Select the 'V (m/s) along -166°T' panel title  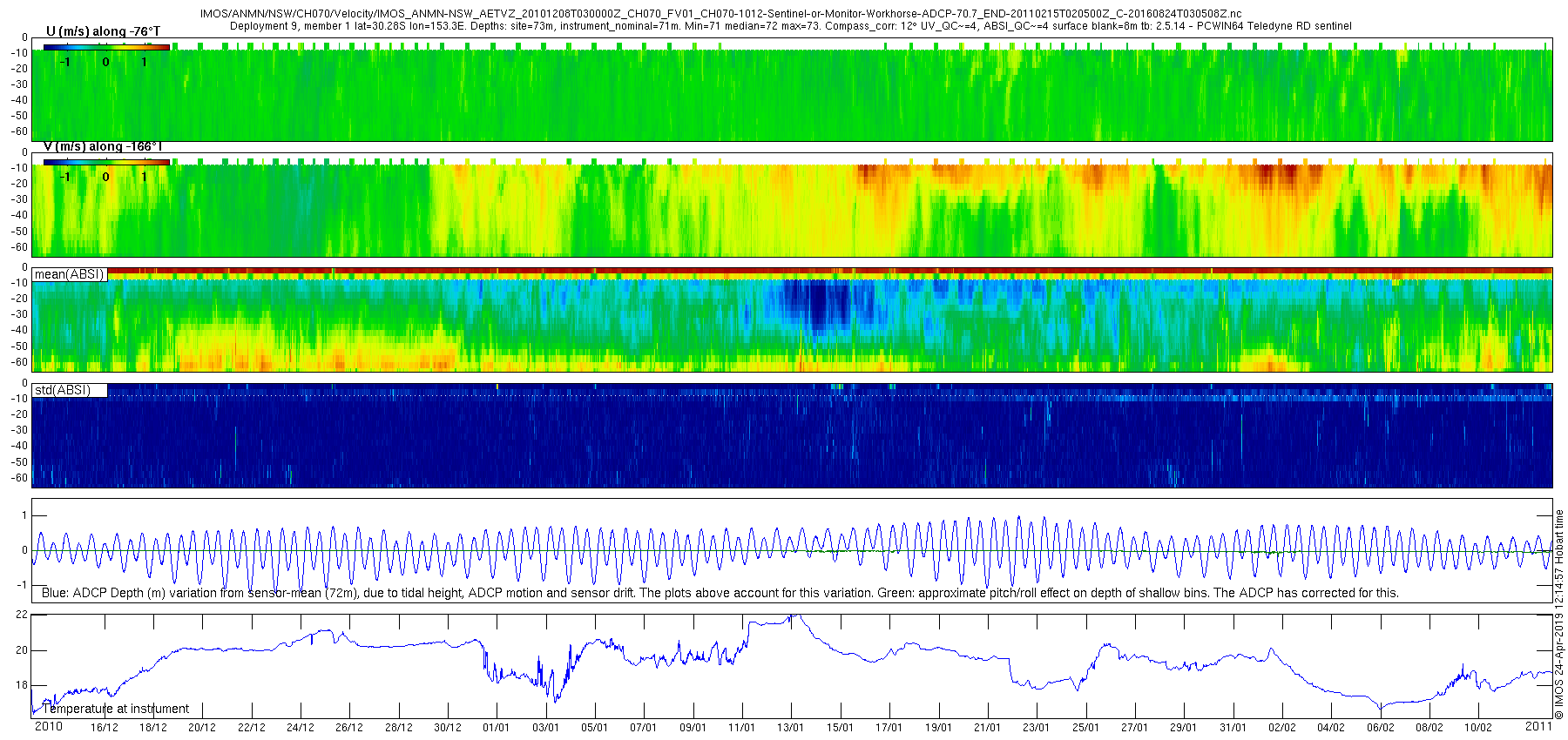point(103,146)
